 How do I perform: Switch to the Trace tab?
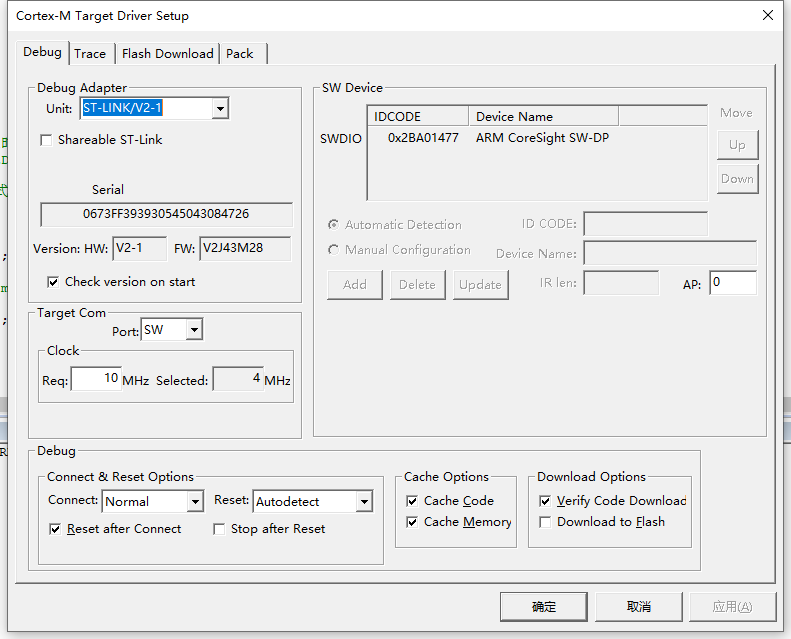click(90, 54)
